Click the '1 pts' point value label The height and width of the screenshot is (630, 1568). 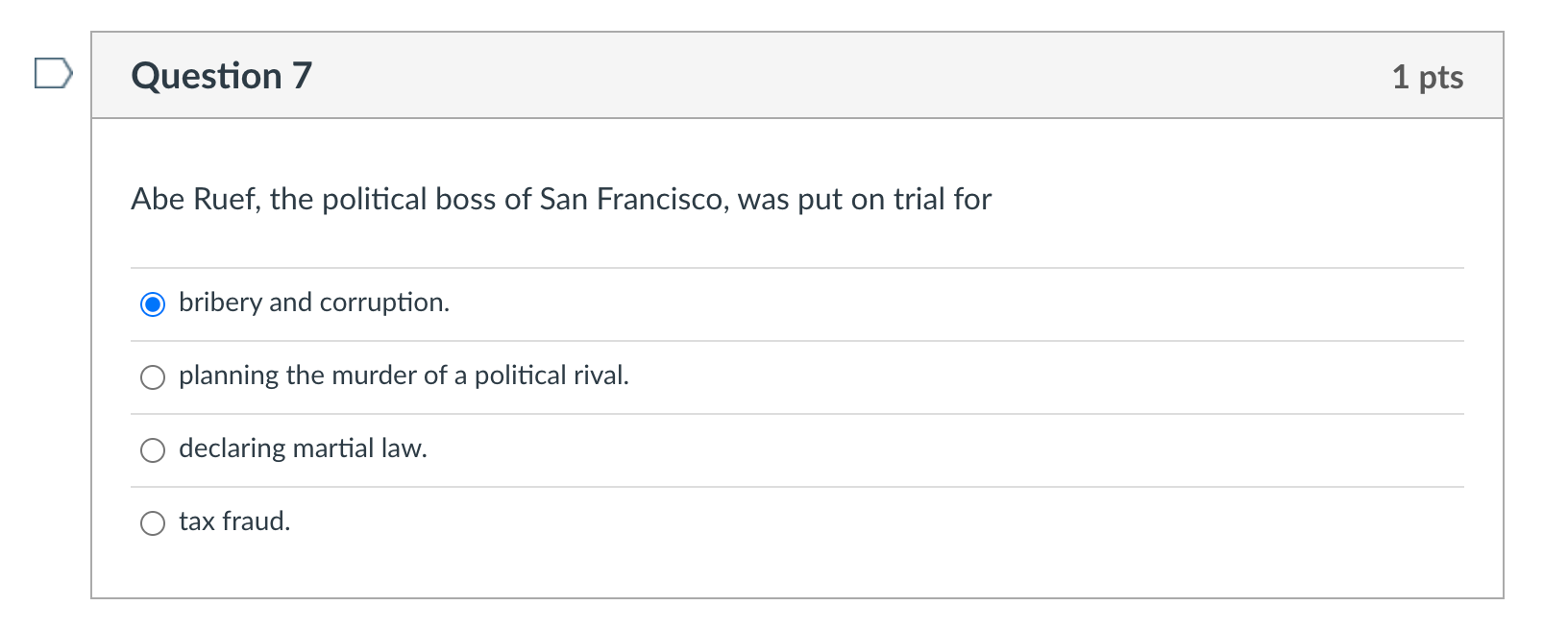click(x=1429, y=77)
